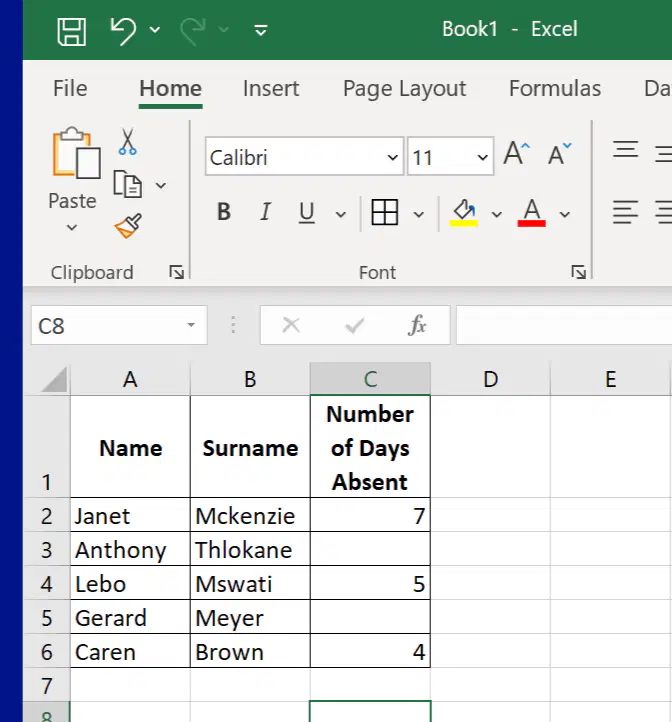
Task: Select row 4 header
Action: coord(47,583)
